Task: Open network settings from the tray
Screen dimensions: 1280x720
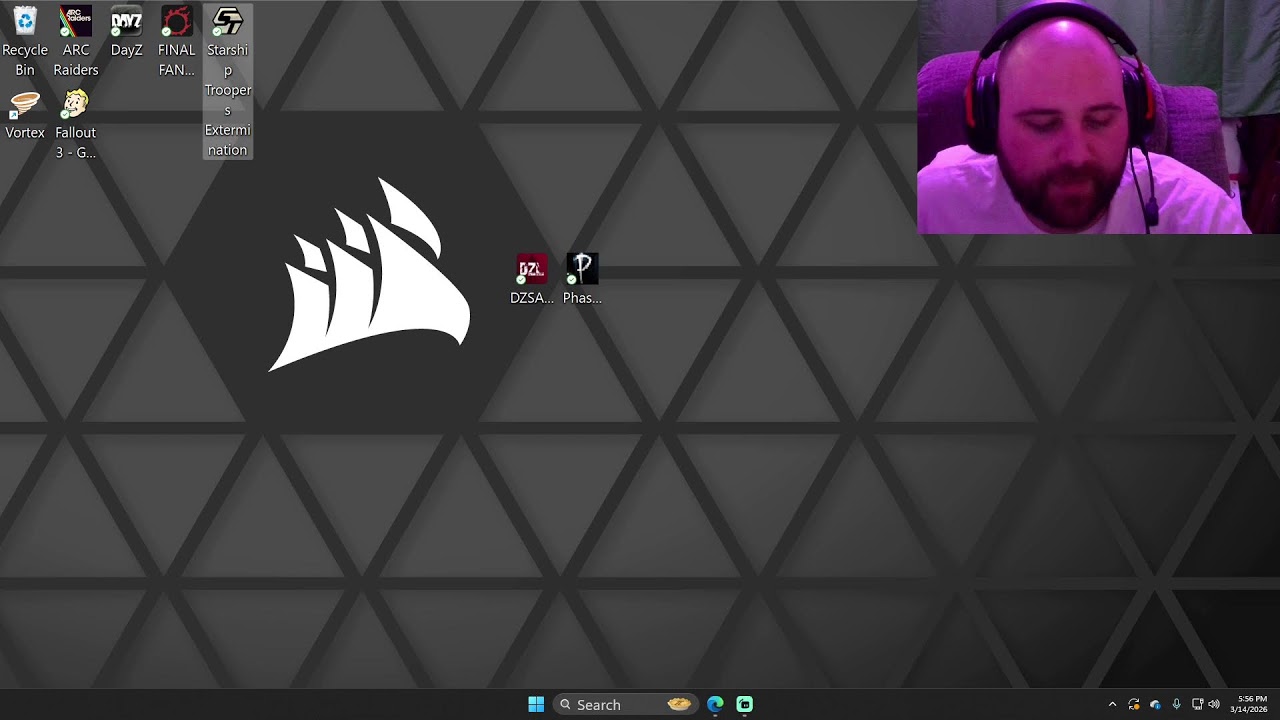Action: 1197,705
